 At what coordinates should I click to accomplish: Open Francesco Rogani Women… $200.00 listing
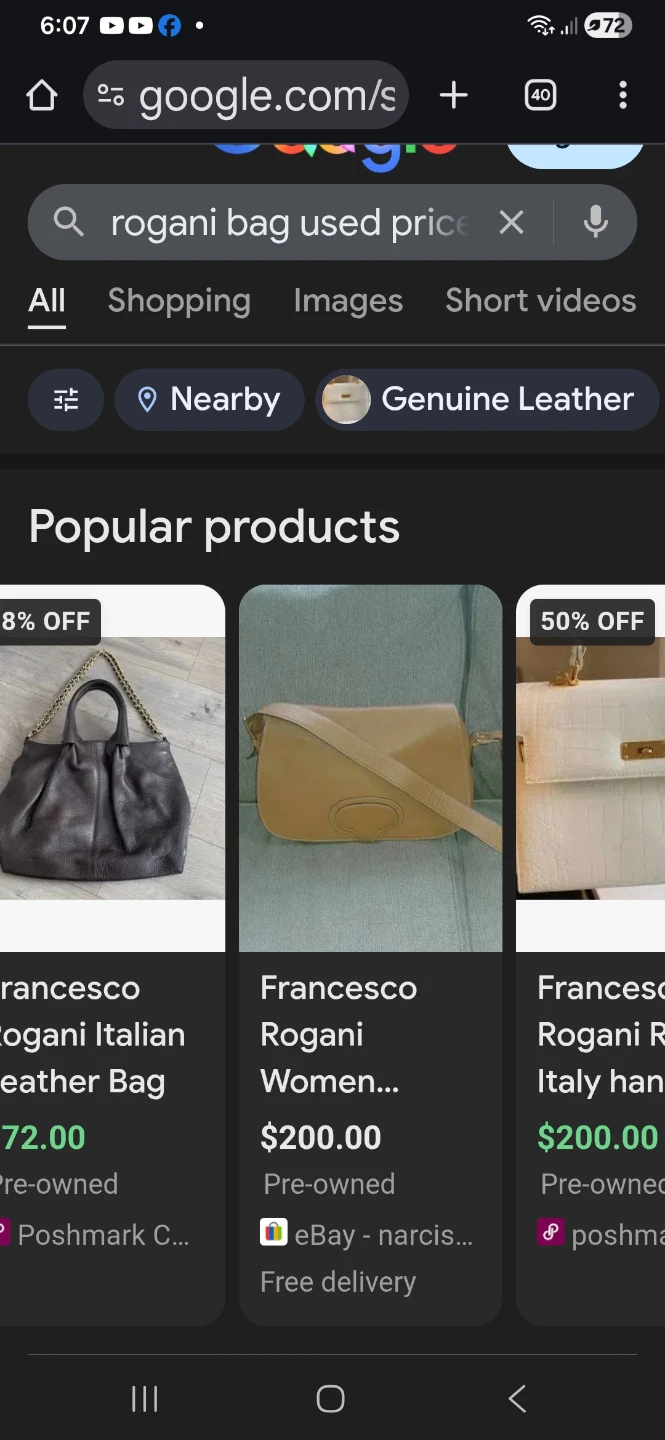tap(338, 1035)
